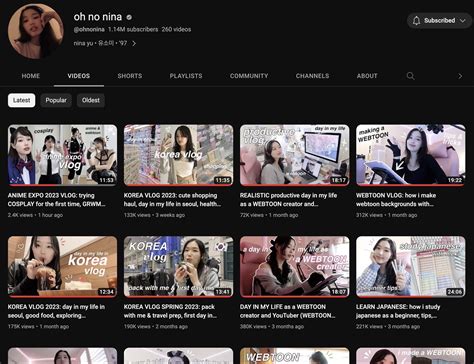This screenshot has width=474, height=364.
Task: Open the making a WEBTOON thumbnail
Action: click(411, 155)
